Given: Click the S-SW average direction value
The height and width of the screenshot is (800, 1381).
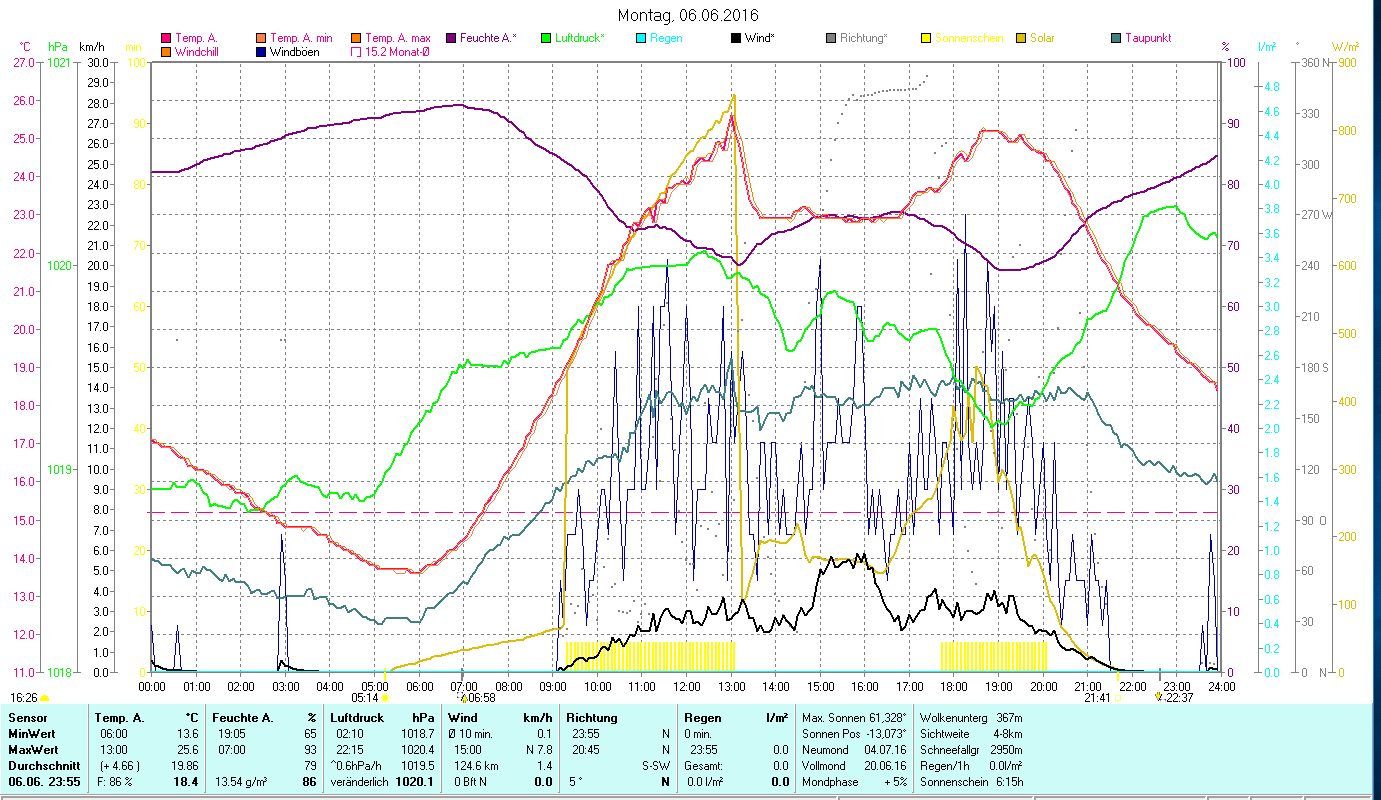Looking at the screenshot, I should point(656,765).
